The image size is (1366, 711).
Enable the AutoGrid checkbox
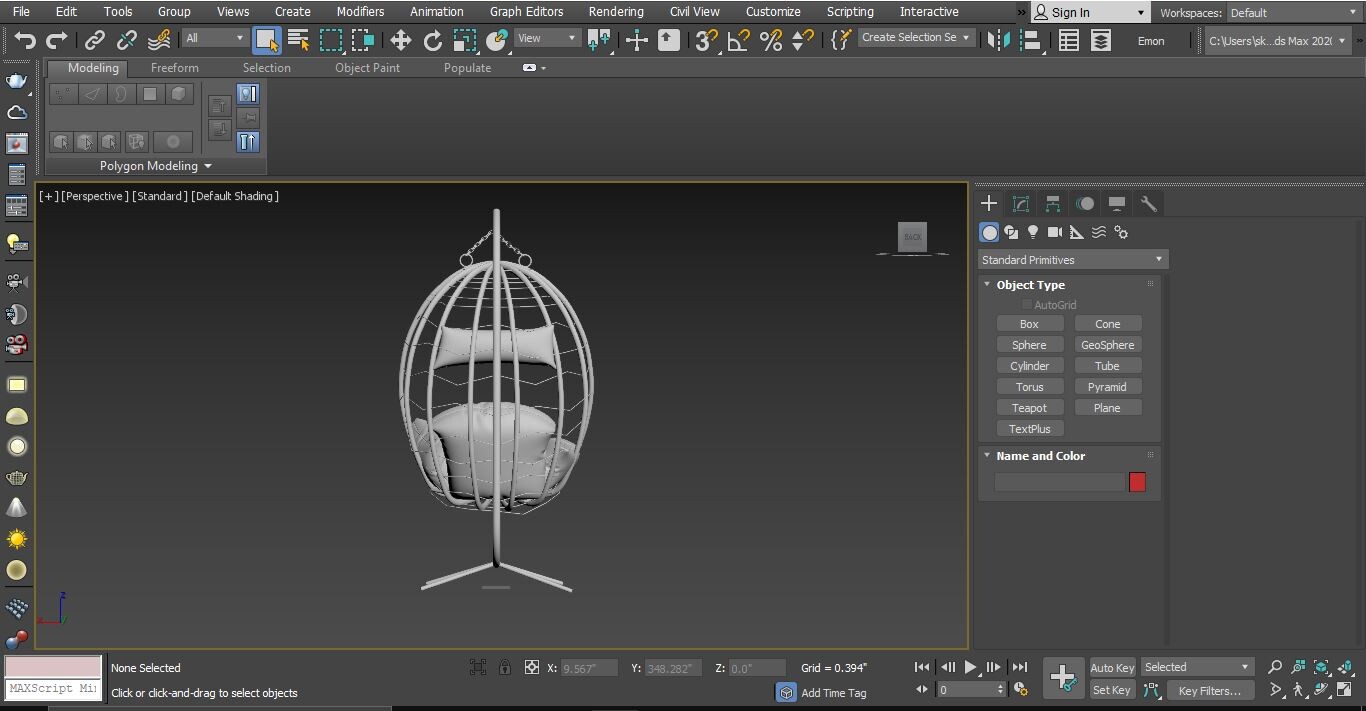point(1026,304)
